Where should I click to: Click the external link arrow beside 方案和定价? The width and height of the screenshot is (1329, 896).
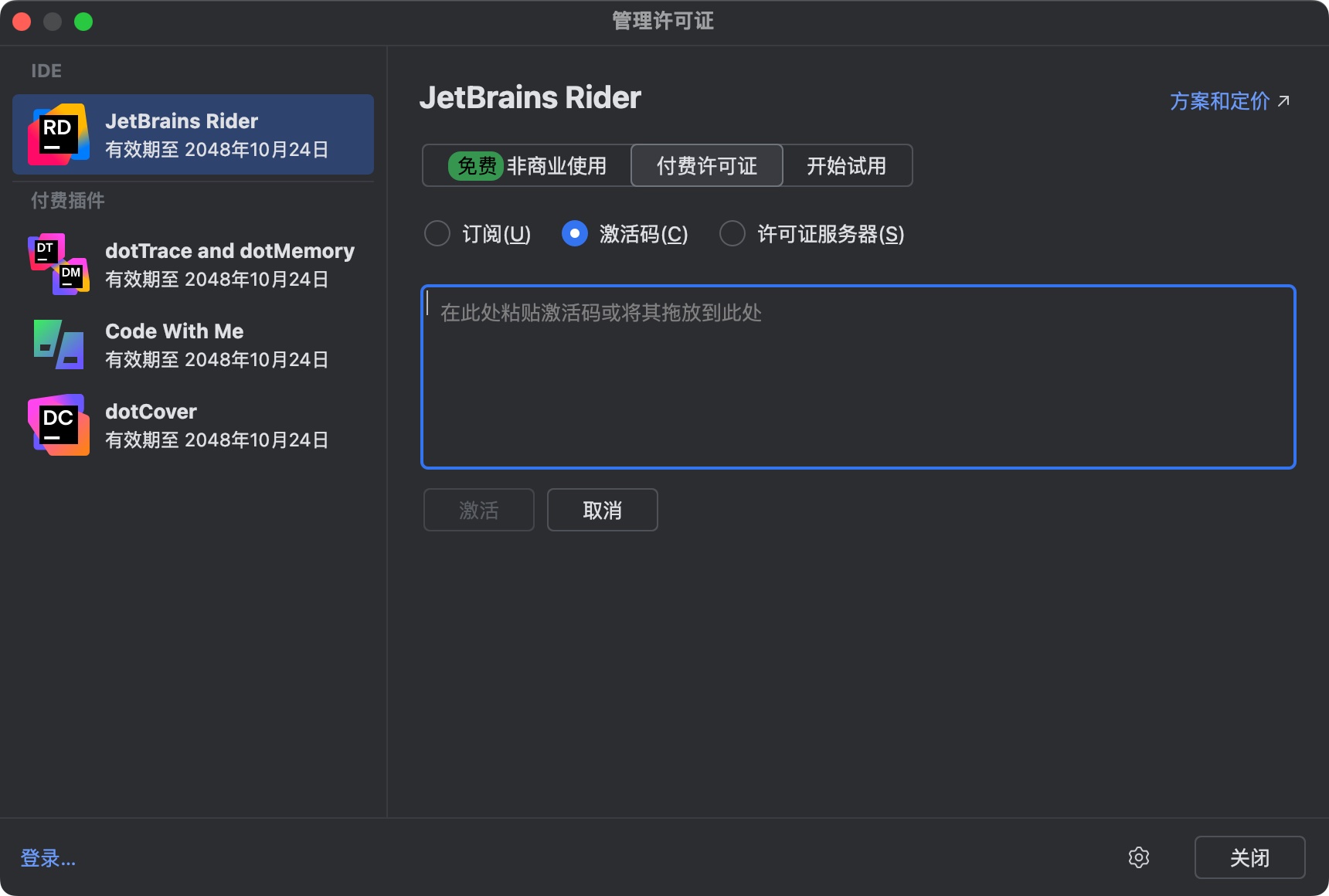tap(1283, 101)
